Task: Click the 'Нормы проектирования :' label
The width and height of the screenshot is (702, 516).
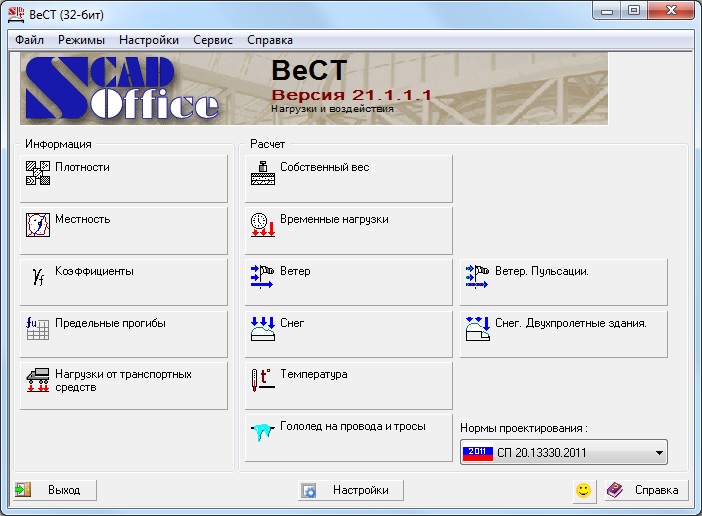Action: 524,428
